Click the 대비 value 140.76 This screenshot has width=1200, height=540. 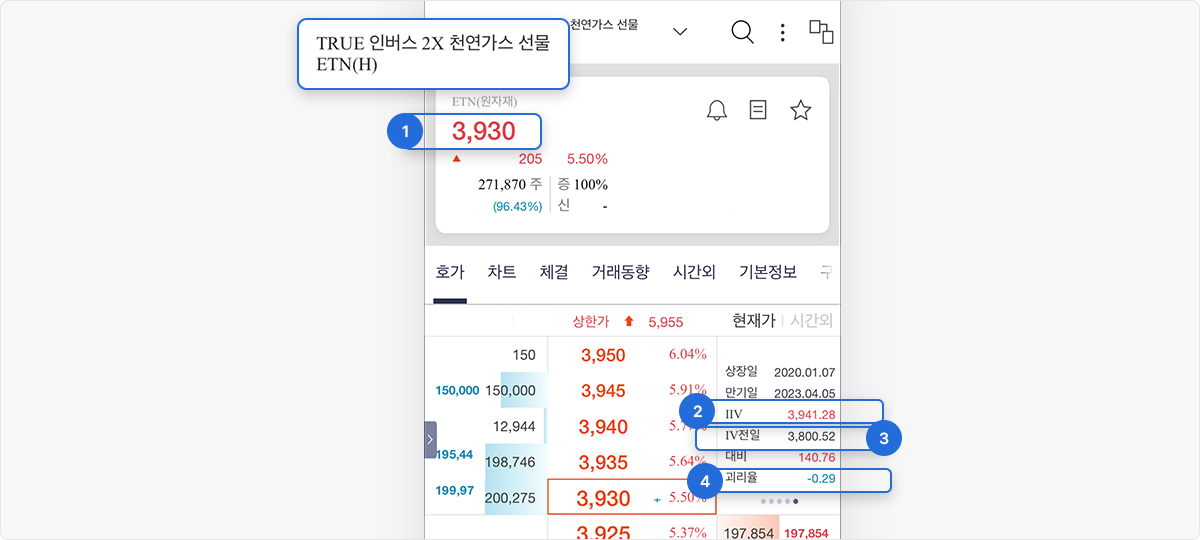click(x=817, y=457)
